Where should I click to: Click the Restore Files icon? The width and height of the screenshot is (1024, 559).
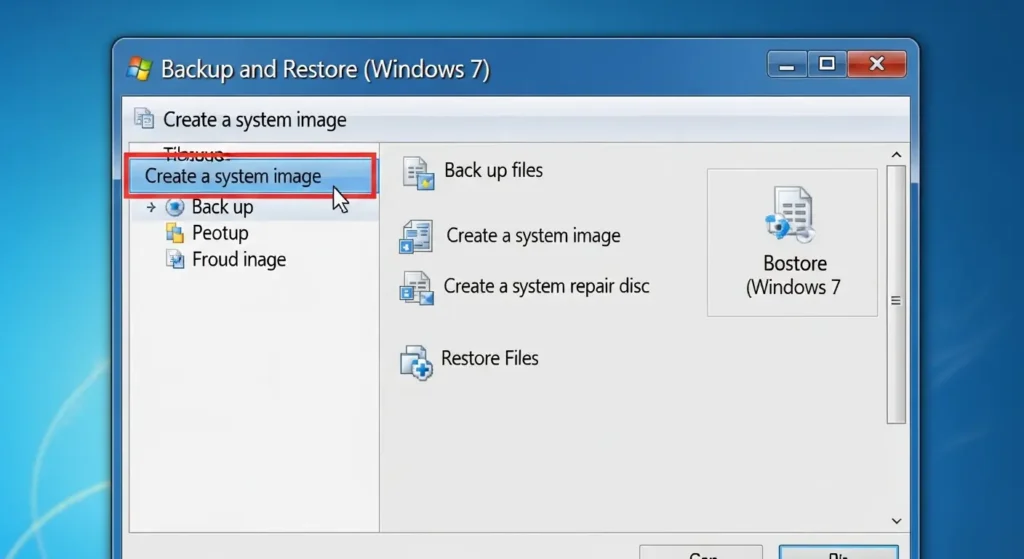click(x=416, y=362)
